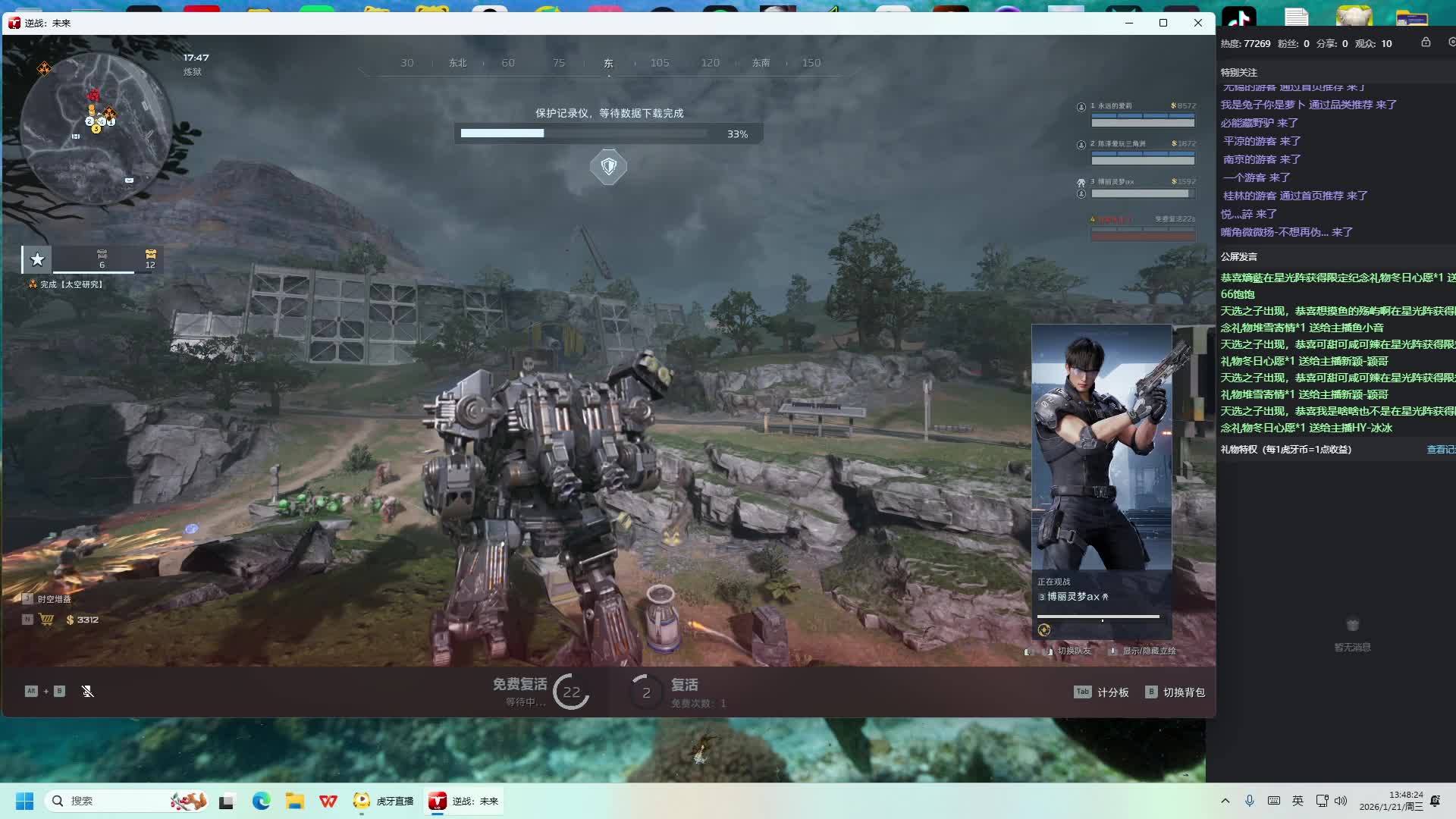The image size is (1456, 819).
Task: Click 切换队友 to switch spectated teammate
Action: point(1073,651)
